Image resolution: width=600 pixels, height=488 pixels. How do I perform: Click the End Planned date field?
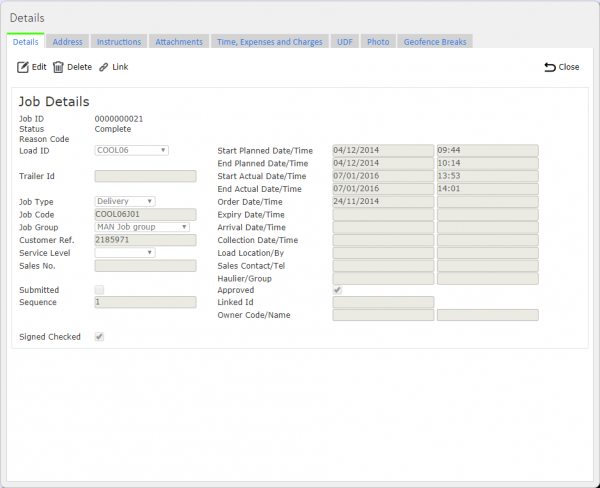(x=383, y=163)
